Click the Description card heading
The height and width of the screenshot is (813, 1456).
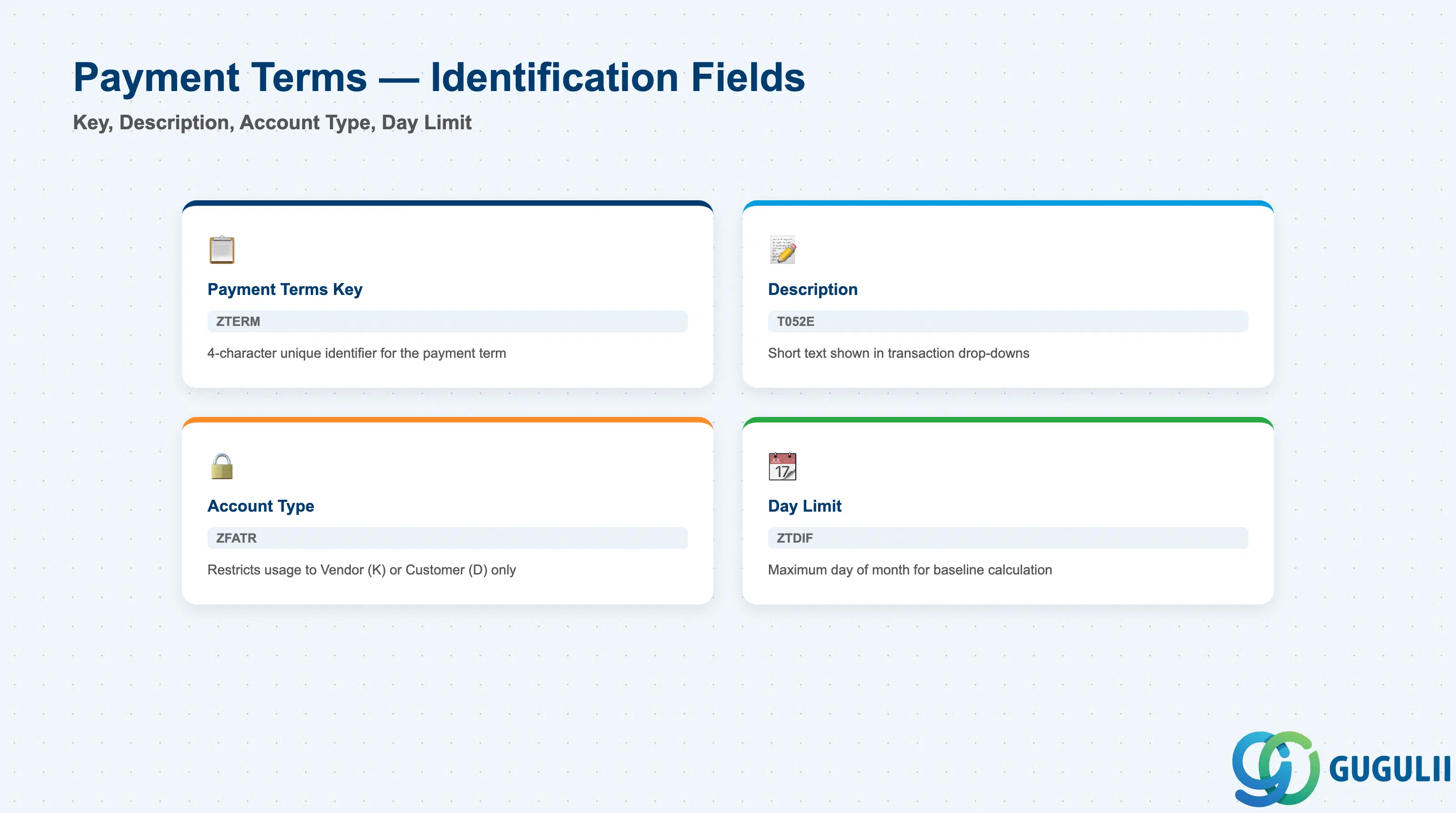tap(812, 290)
